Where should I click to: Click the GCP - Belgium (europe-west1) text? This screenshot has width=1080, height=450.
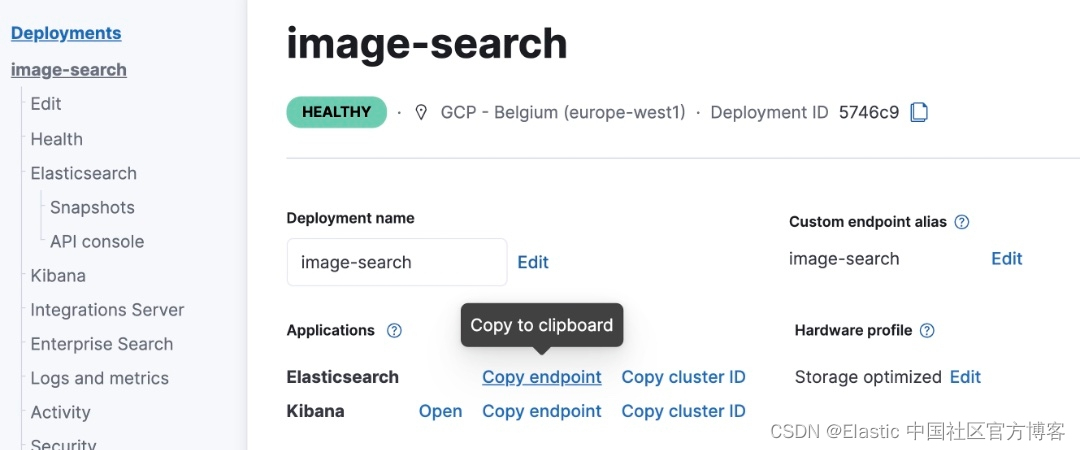(x=563, y=112)
